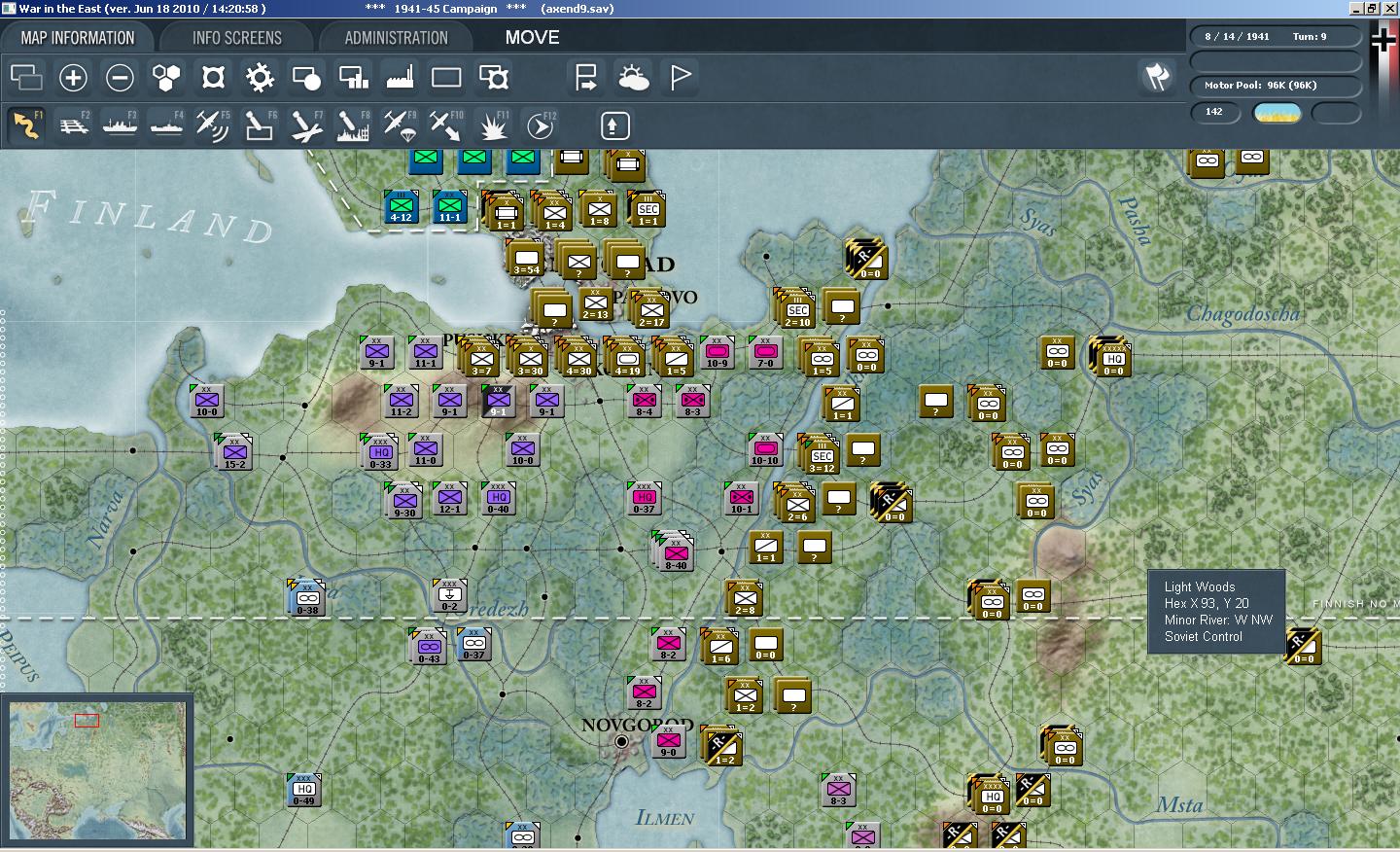Select the purple HQ unit labeled 0-33
The height and width of the screenshot is (852, 1400).
[380, 452]
